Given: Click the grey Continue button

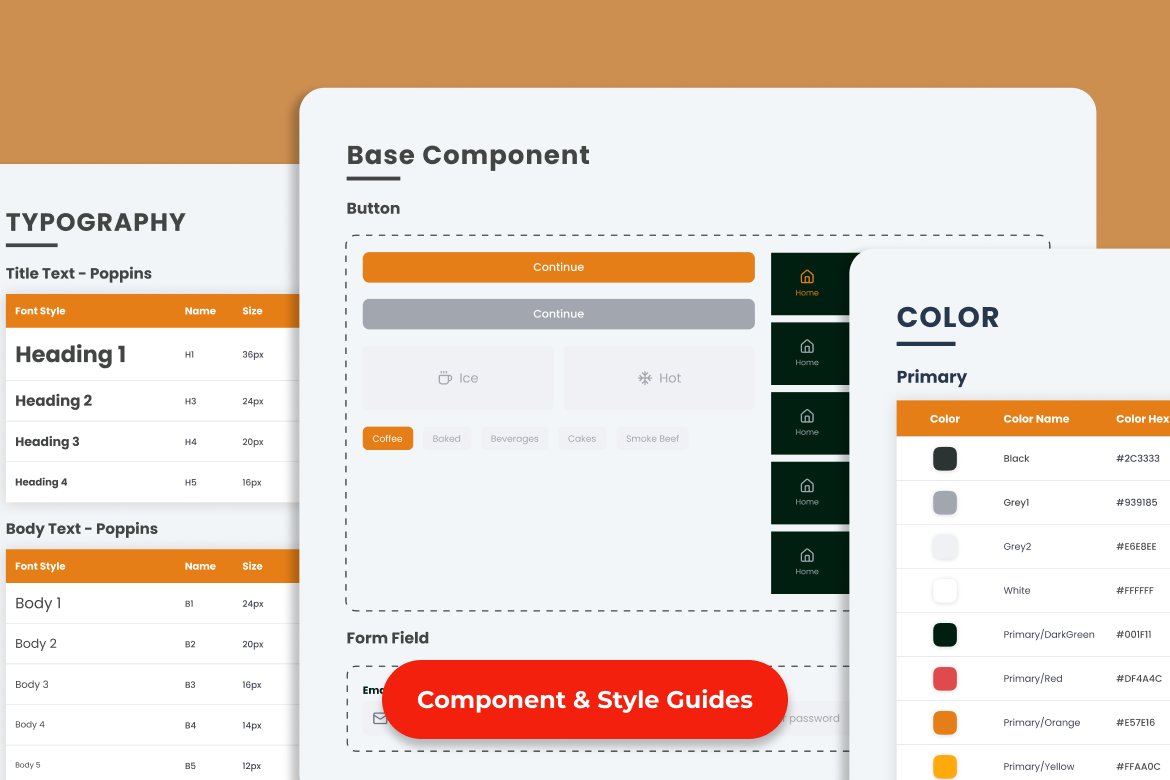Looking at the screenshot, I should click(558, 314).
